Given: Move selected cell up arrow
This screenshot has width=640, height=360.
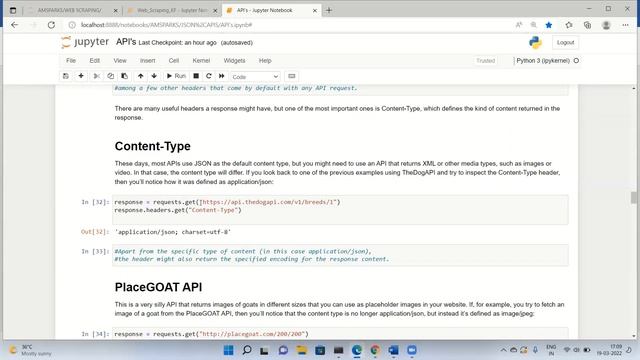Looking at the screenshot, I should click(140, 76).
